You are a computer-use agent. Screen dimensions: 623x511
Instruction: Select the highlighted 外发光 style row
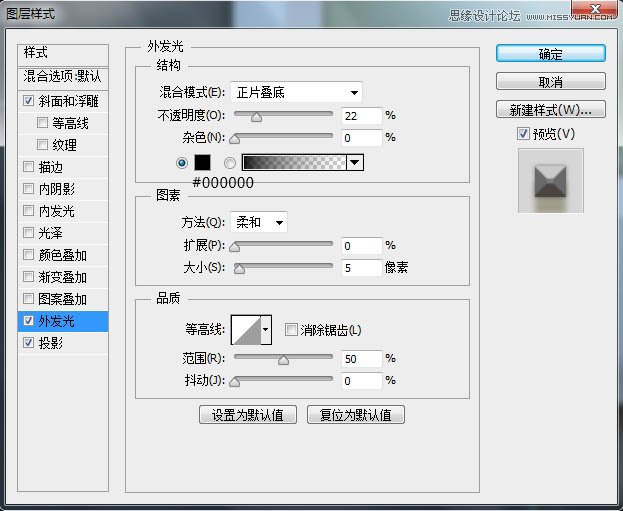[x=63, y=321]
